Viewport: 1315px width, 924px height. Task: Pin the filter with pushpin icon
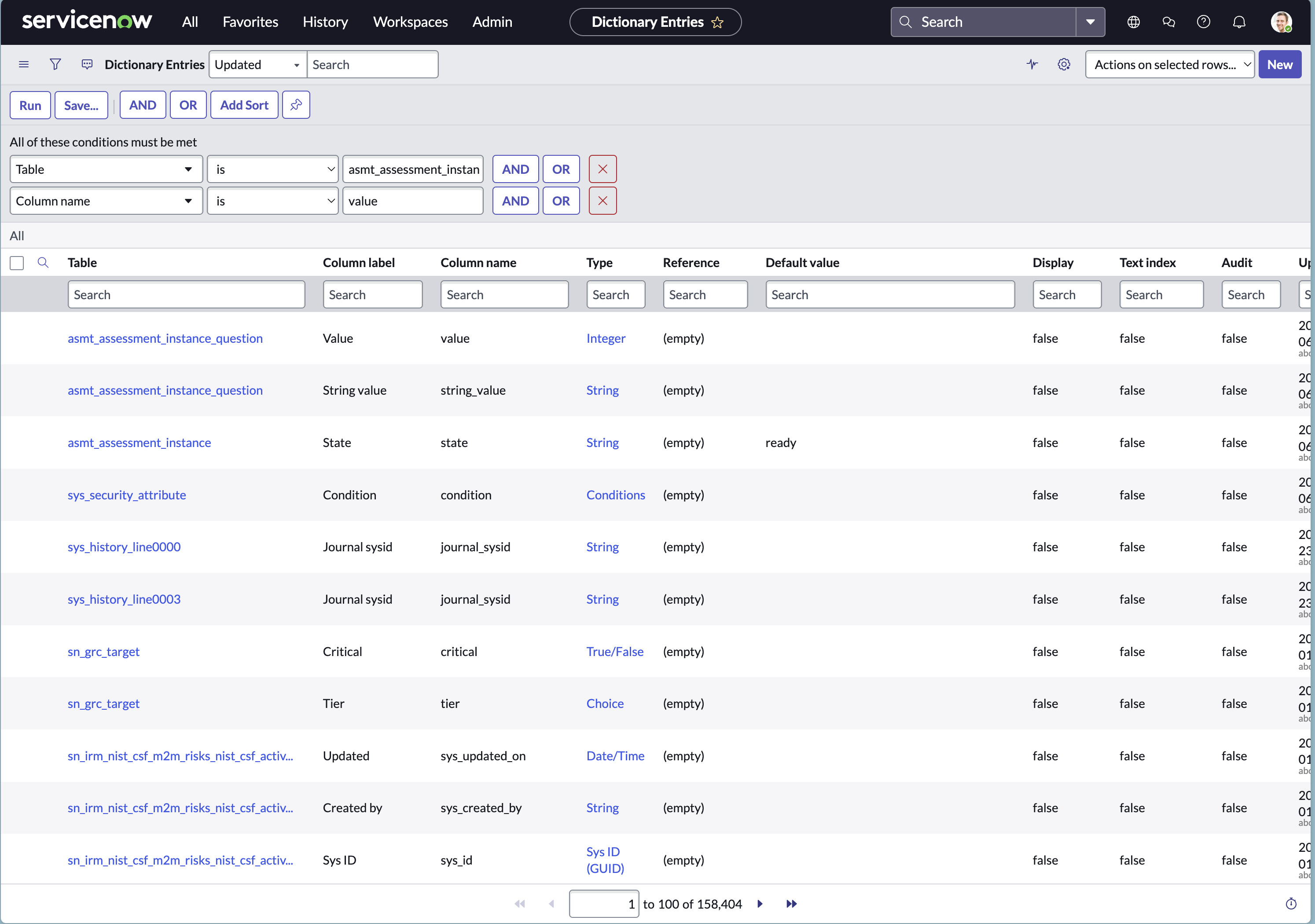click(x=296, y=105)
